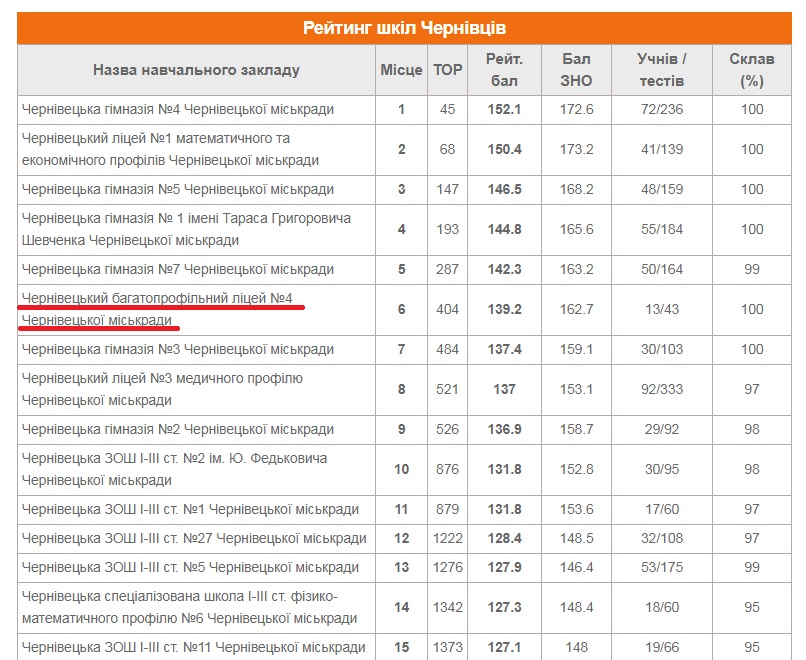The height and width of the screenshot is (660, 806).
Task: Click students/tests value '92/333'
Action: click(x=662, y=390)
